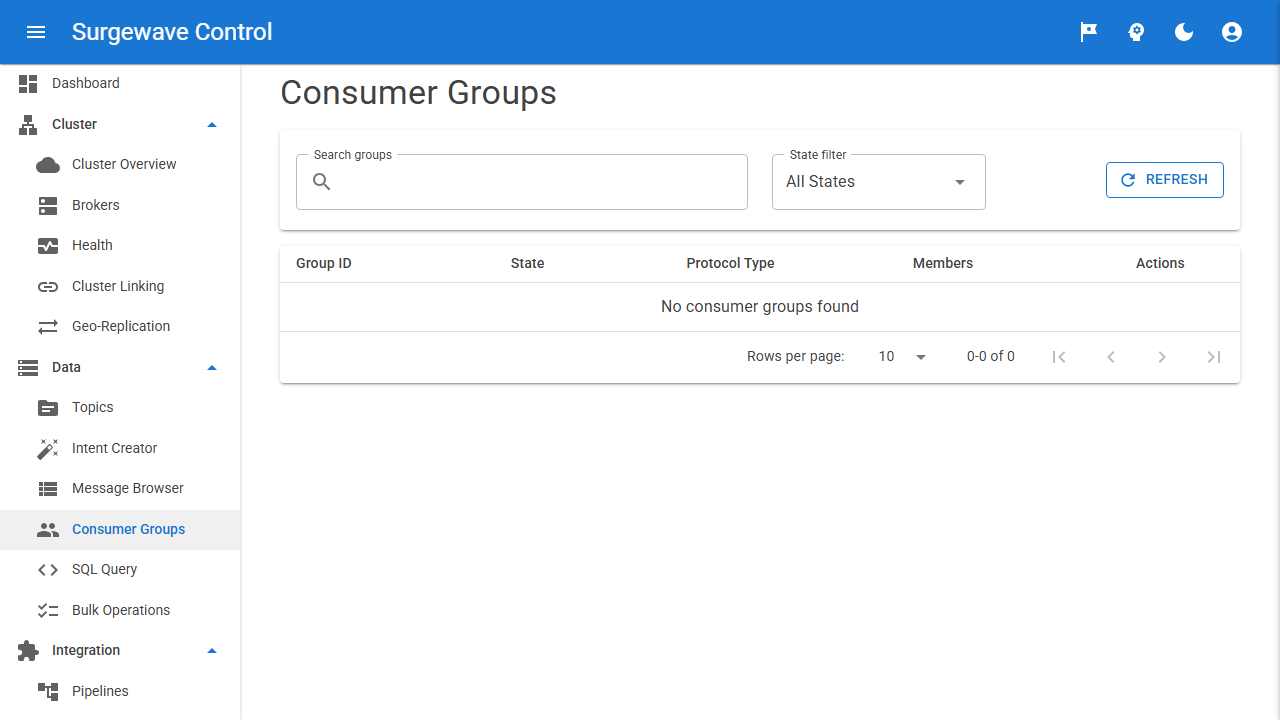Screen dimensions: 1280x720
Task: Focus the Search groups input field
Action: point(522,182)
